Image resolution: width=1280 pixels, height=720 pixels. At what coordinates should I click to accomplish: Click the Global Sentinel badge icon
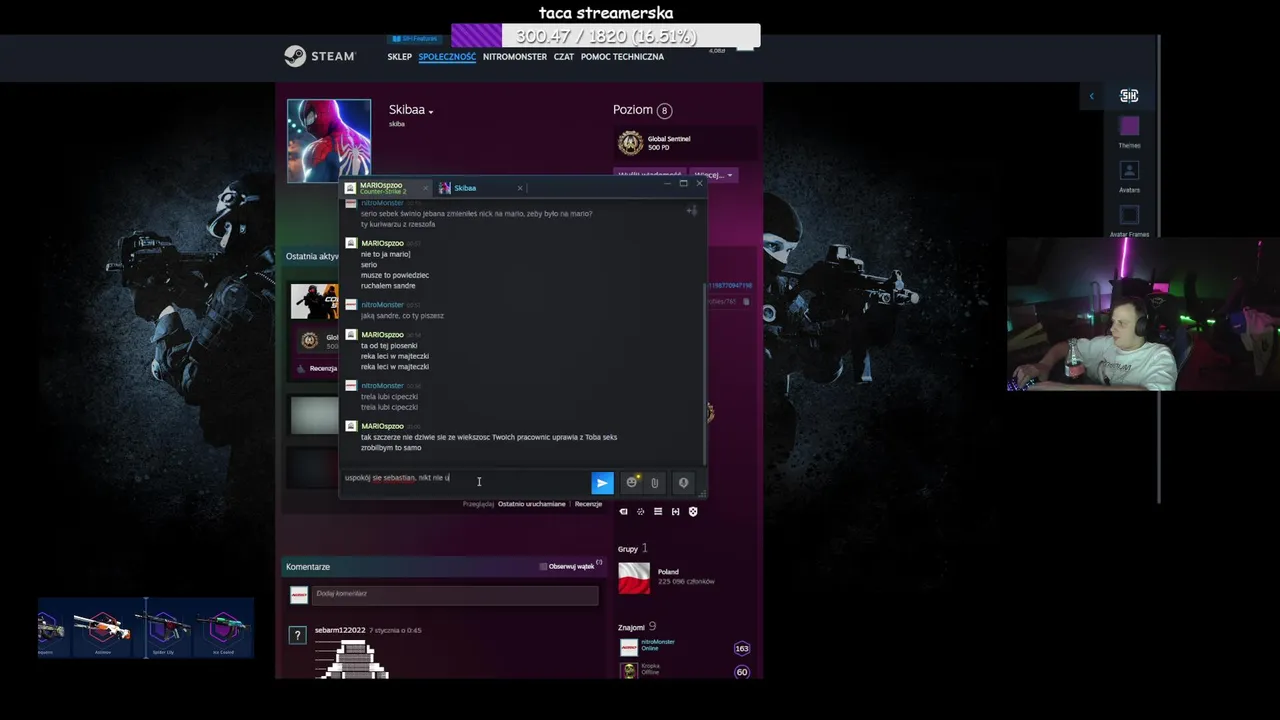point(630,143)
